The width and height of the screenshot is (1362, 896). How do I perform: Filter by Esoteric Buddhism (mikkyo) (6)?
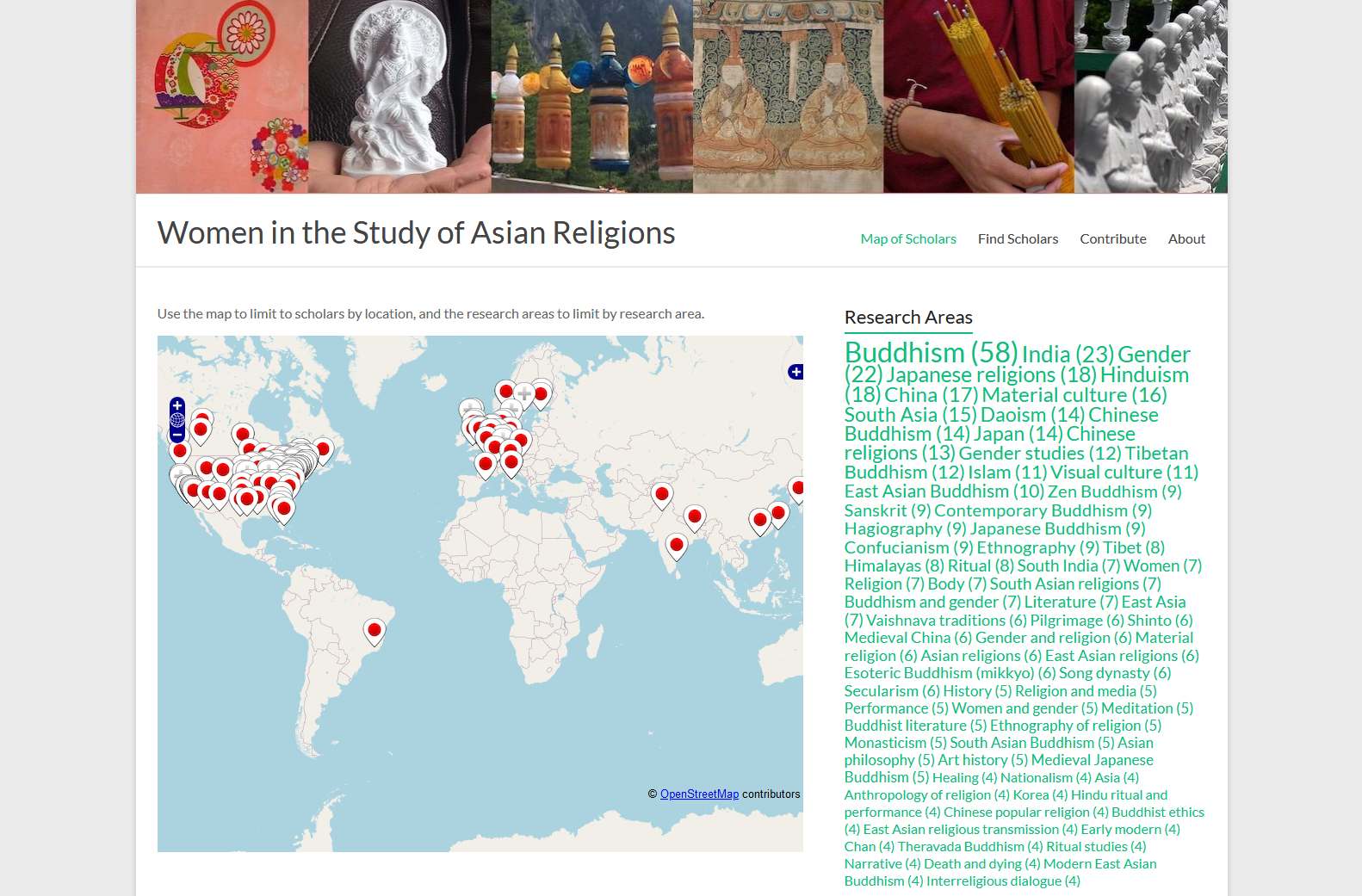(x=950, y=673)
